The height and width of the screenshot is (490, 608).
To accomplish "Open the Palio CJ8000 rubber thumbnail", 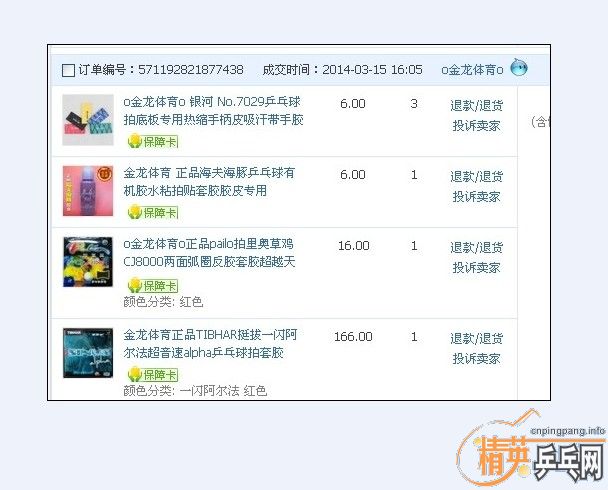I will (x=88, y=262).
